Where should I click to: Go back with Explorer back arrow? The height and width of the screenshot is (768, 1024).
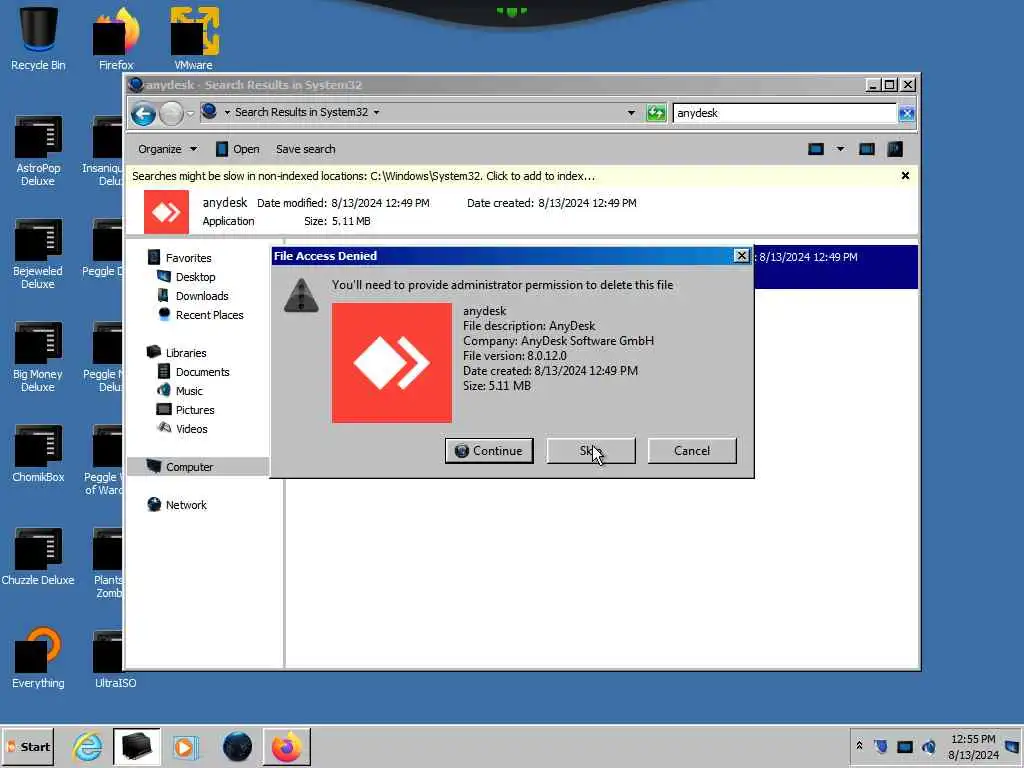pos(143,114)
